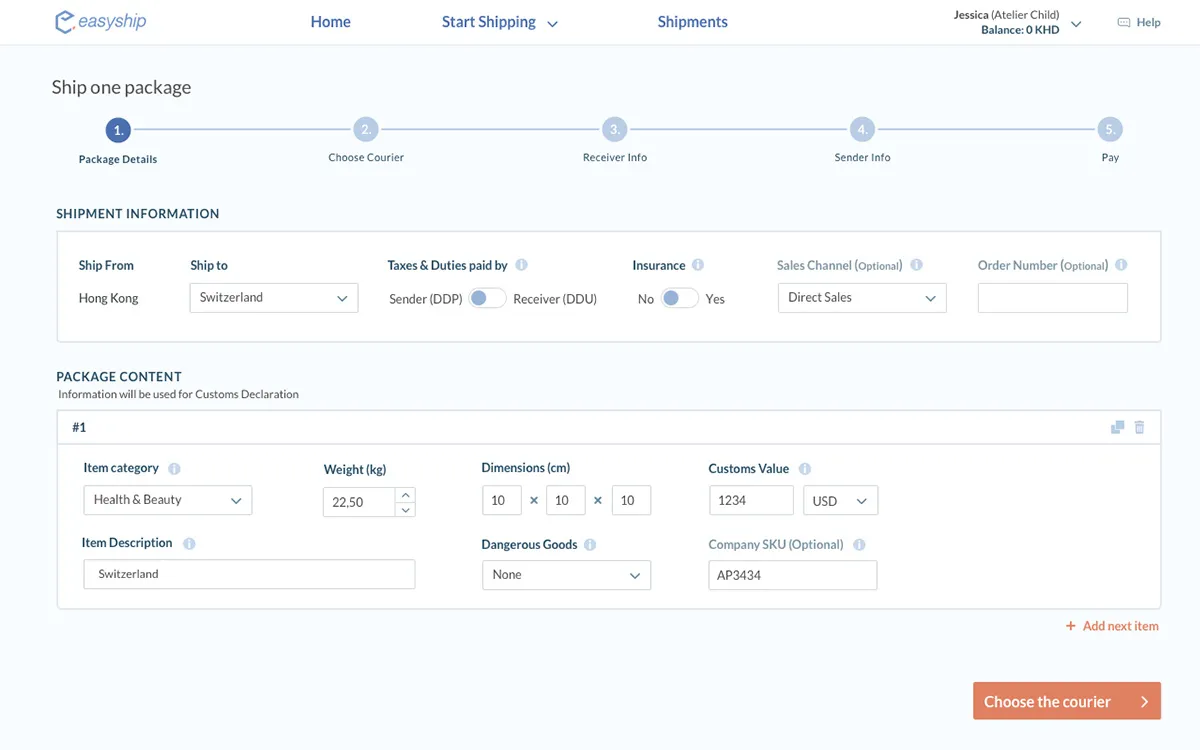The width and height of the screenshot is (1200, 750).
Task: Click info icon next to Dangerous Goods
Action: (590, 545)
